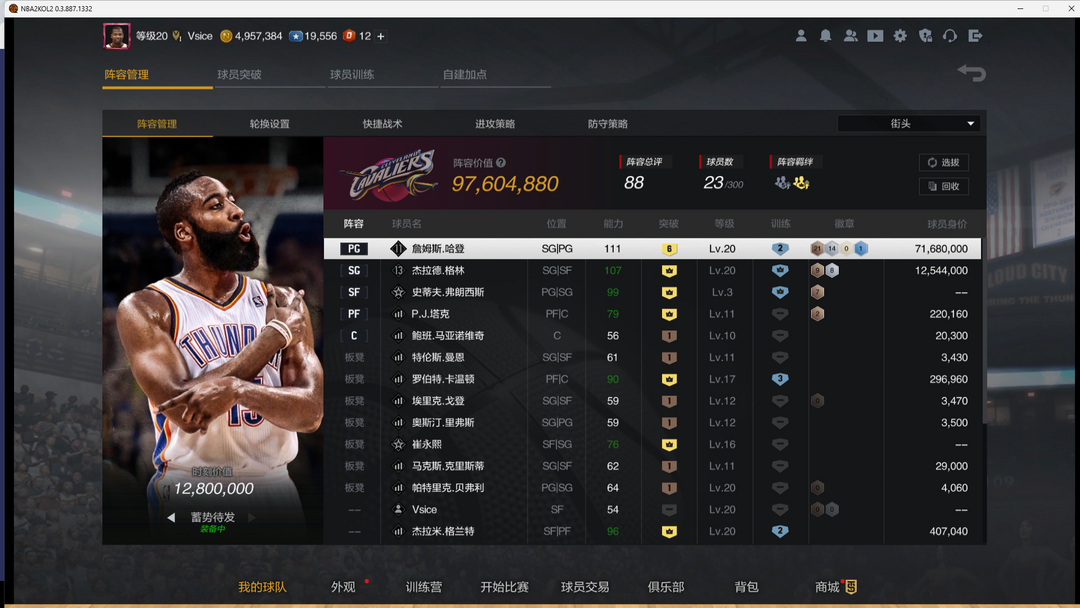This screenshot has width=1080, height=608.
Task: Select the SG position slot
Action: click(x=354, y=271)
